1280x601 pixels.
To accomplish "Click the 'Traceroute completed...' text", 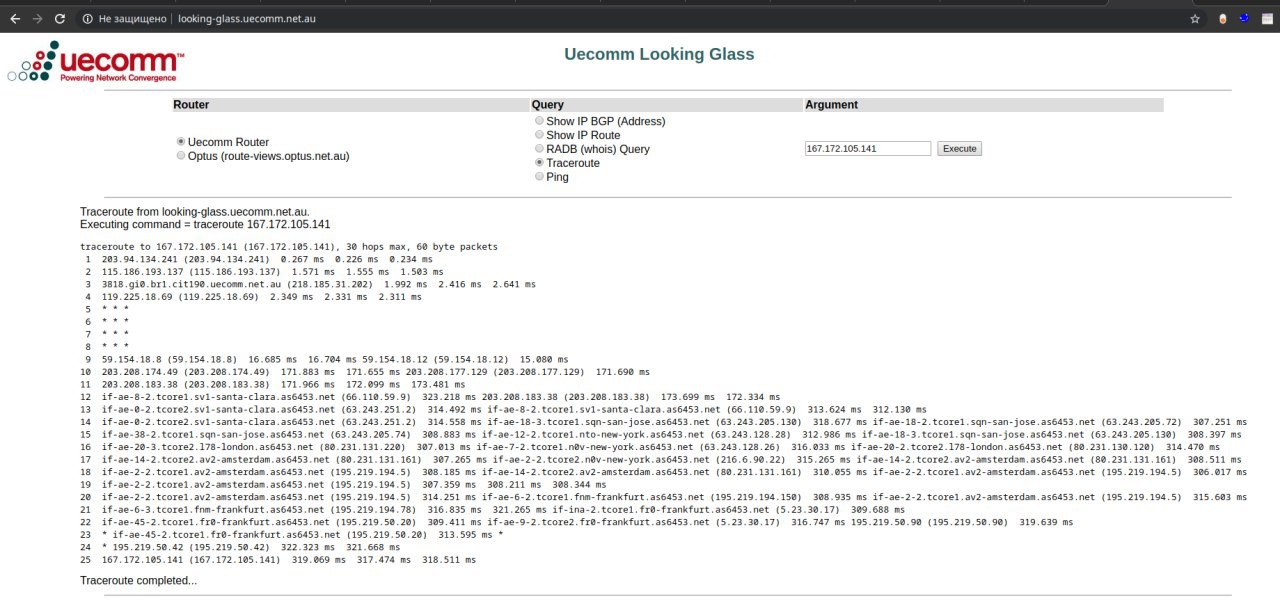I will pos(139,580).
